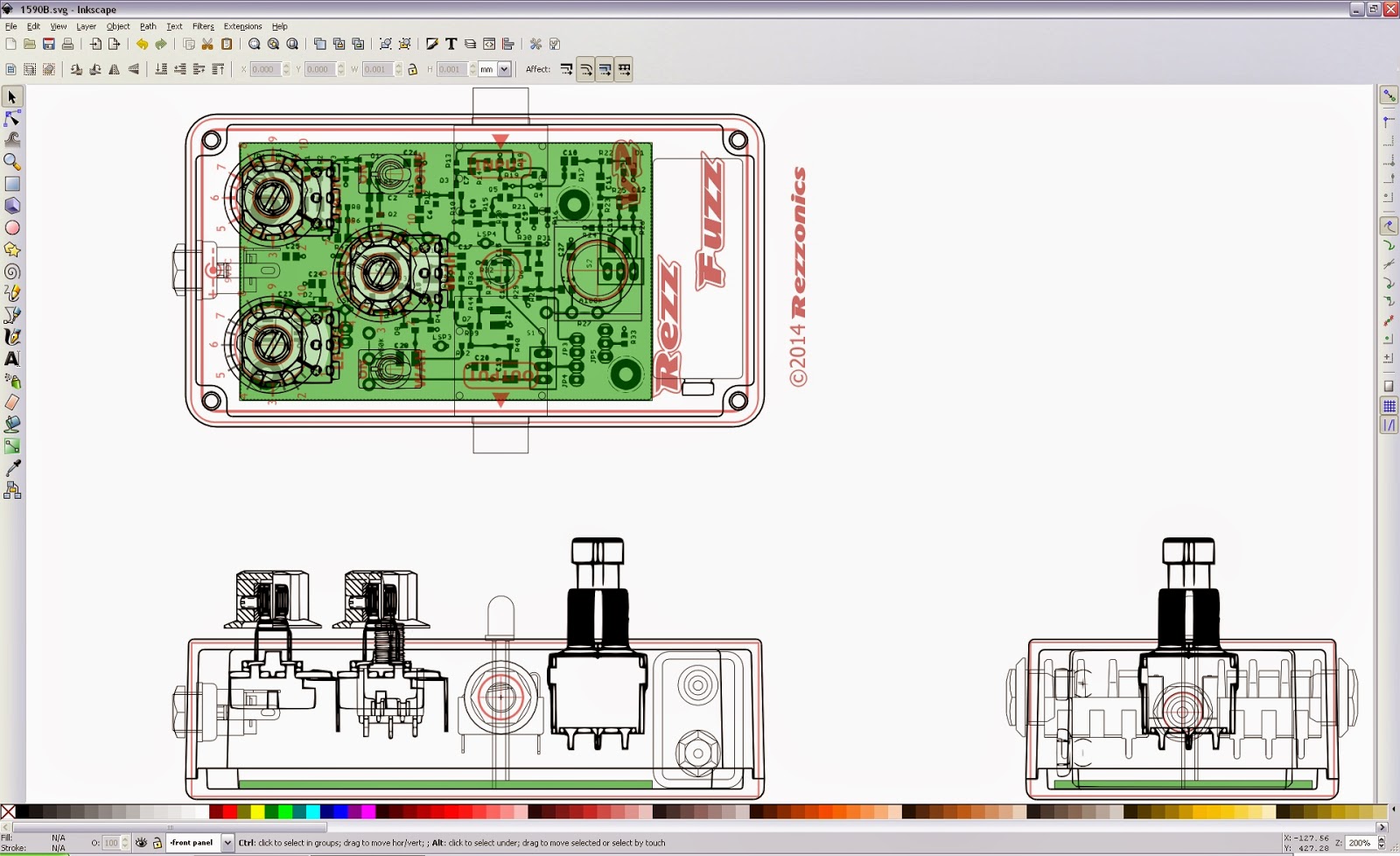This screenshot has height=856, width=1400.
Task: Toggle snapping to grids
Action: 1389,406
